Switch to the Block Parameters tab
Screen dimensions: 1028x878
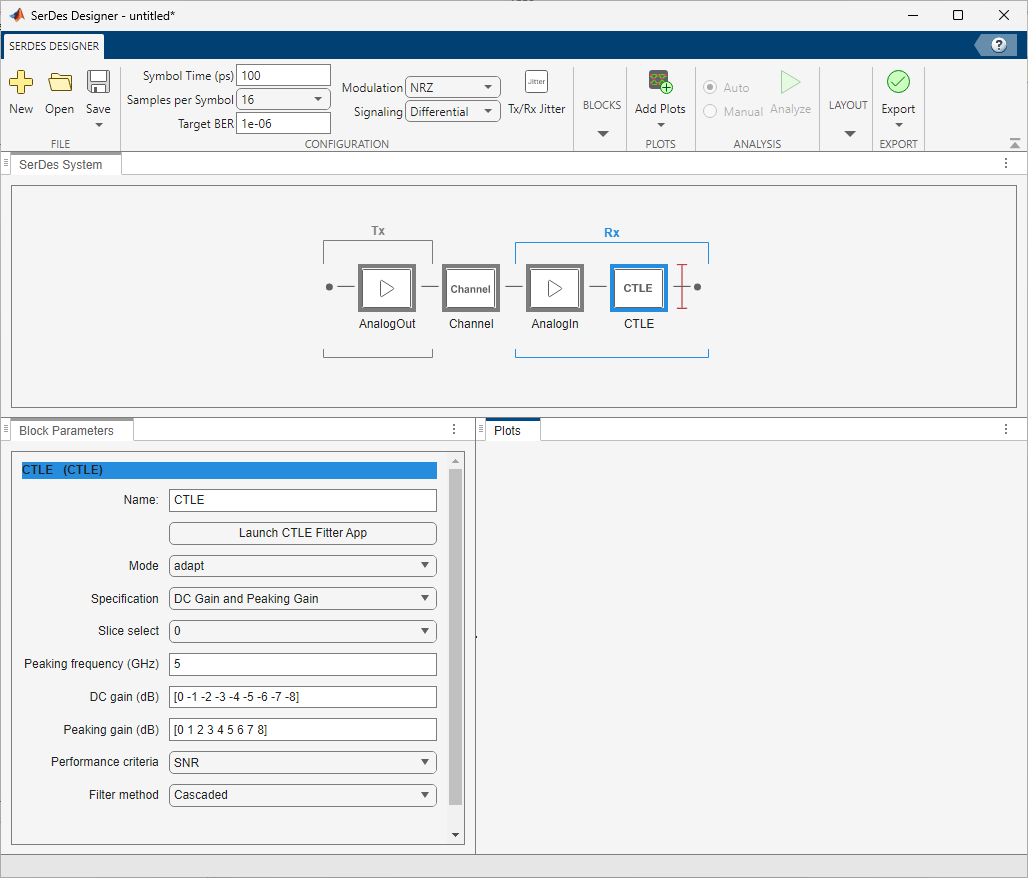tap(66, 431)
